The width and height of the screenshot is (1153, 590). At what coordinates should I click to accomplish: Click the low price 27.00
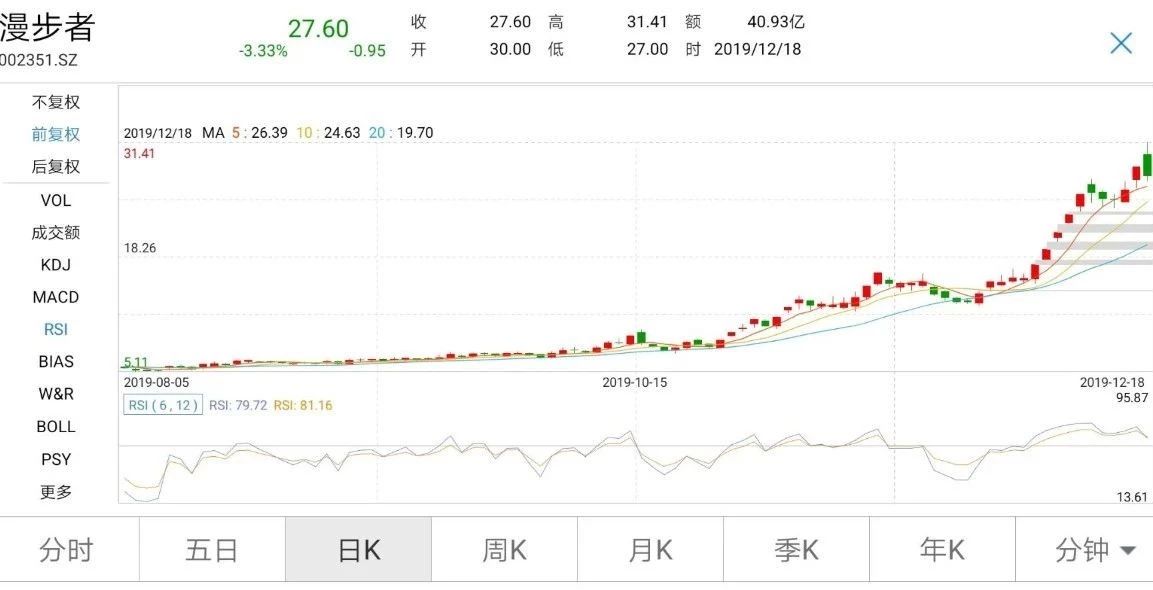click(x=647, y=49)
